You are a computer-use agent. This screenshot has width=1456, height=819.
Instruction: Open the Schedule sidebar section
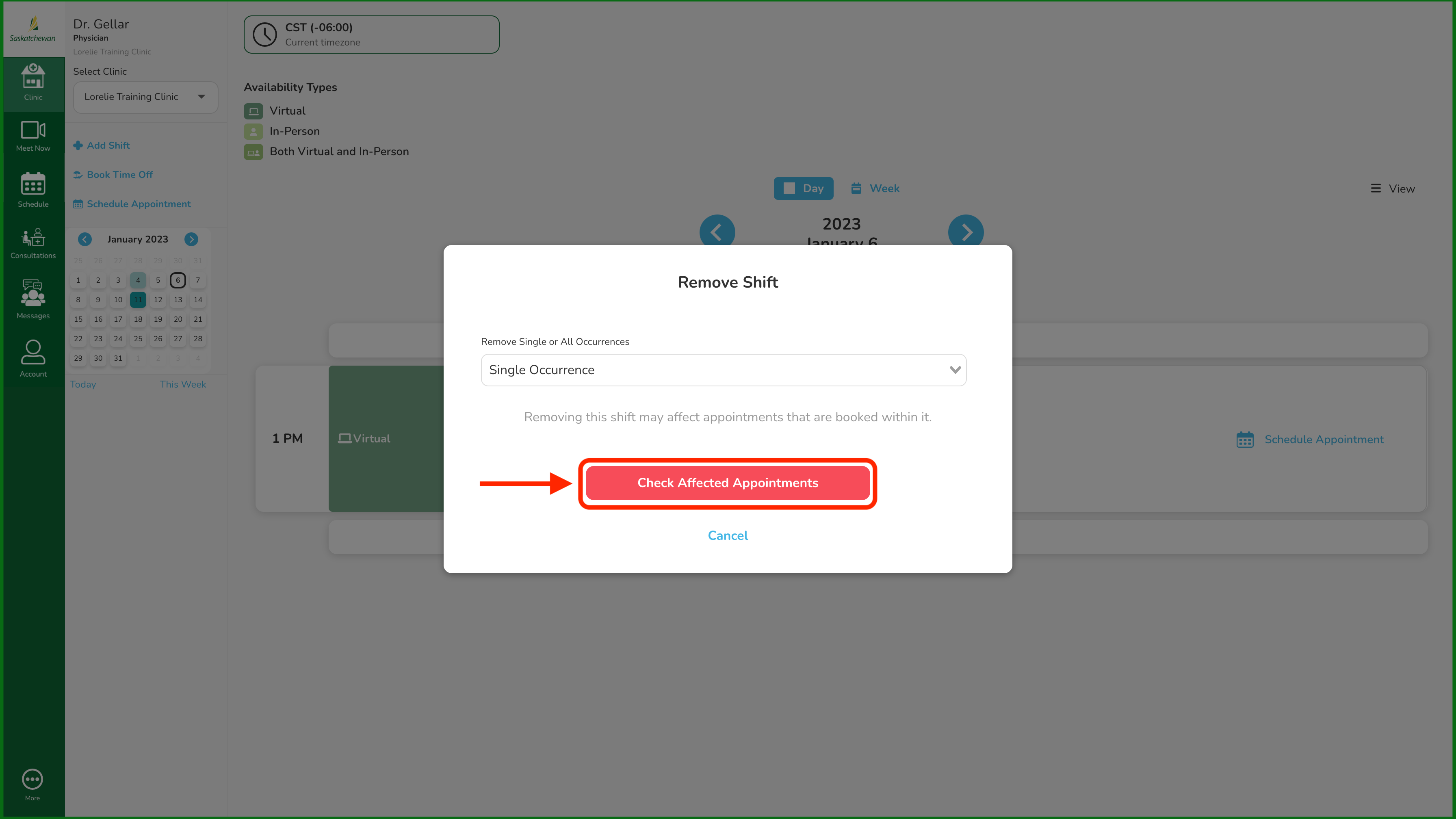point(33,190)
